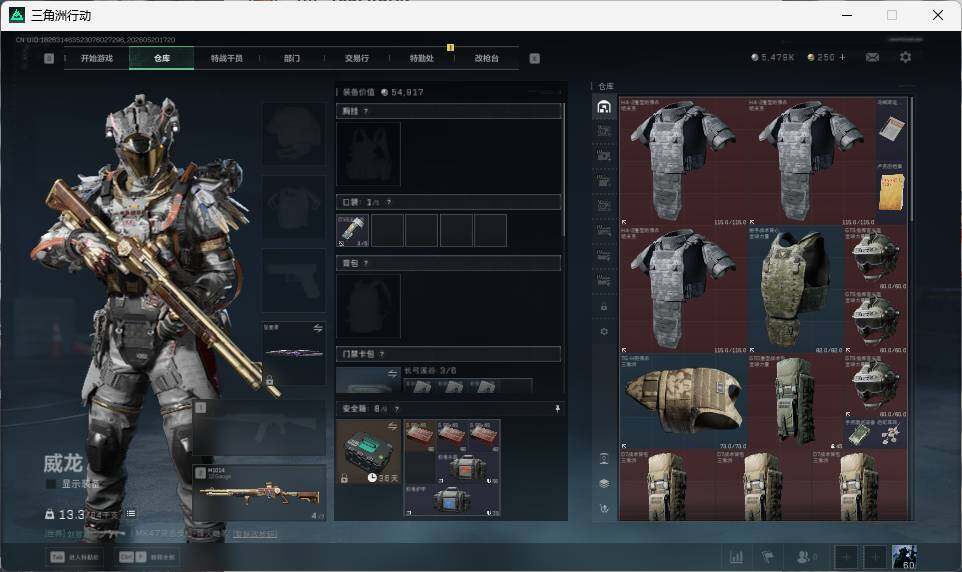The width and height of the screenshot is (962, 572).
Task: Open the settings gear icon
Action: pos(906,57)
